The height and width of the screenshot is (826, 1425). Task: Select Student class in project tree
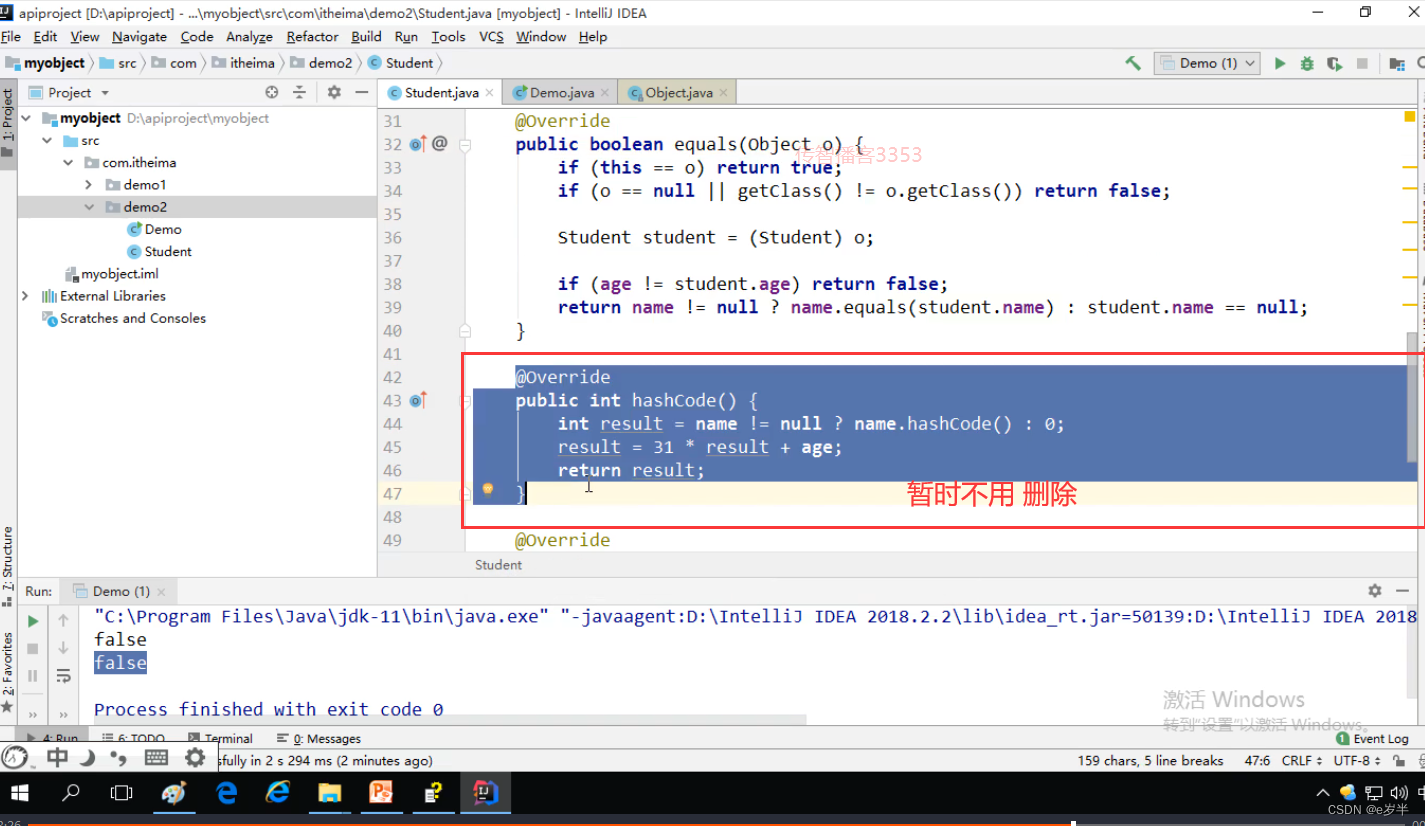159,251
